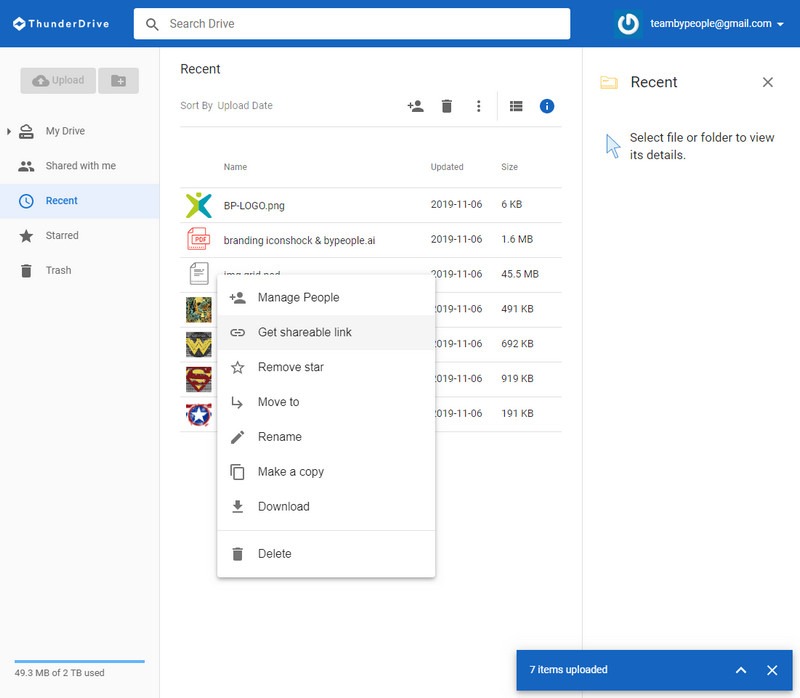Switch to list view layout icon
The height and width of the screenshot is (698, 800).
point(516,106)
